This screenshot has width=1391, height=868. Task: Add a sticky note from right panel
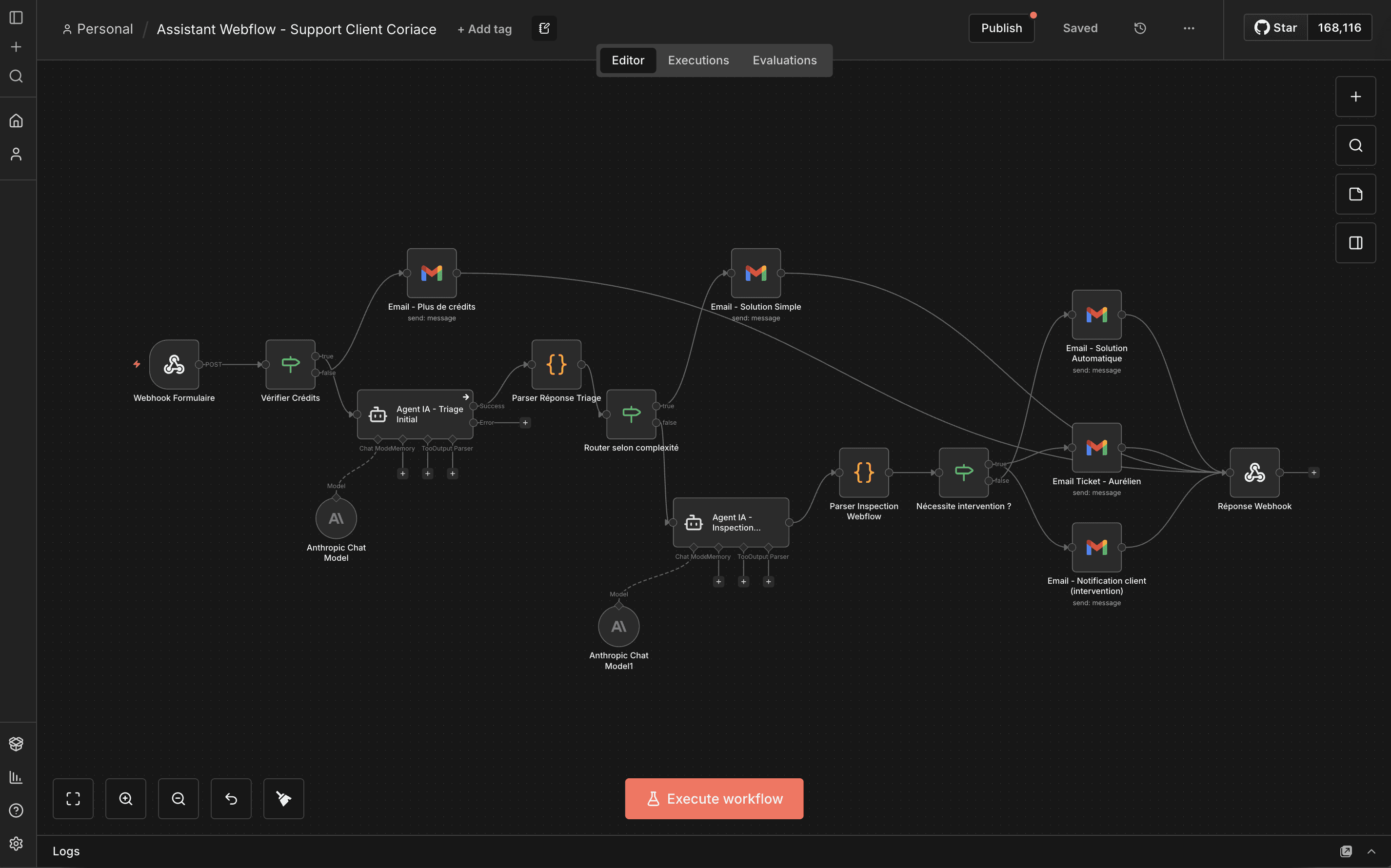point(1355,194)
